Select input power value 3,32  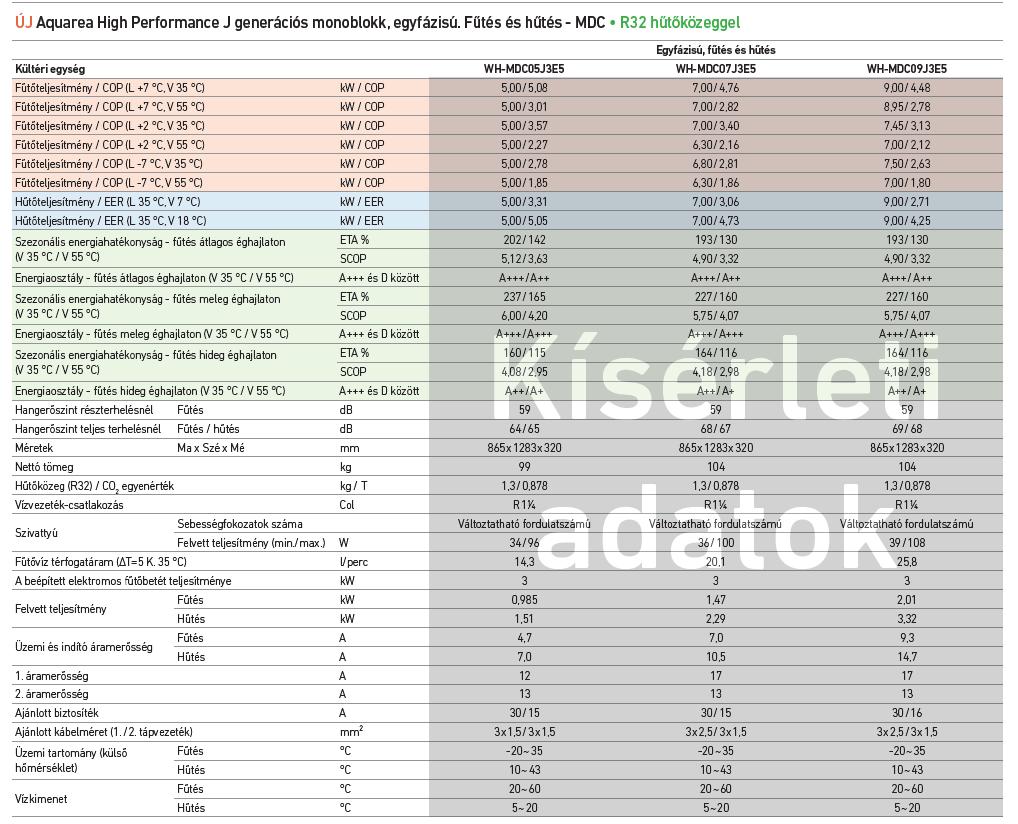click(907, 619)
